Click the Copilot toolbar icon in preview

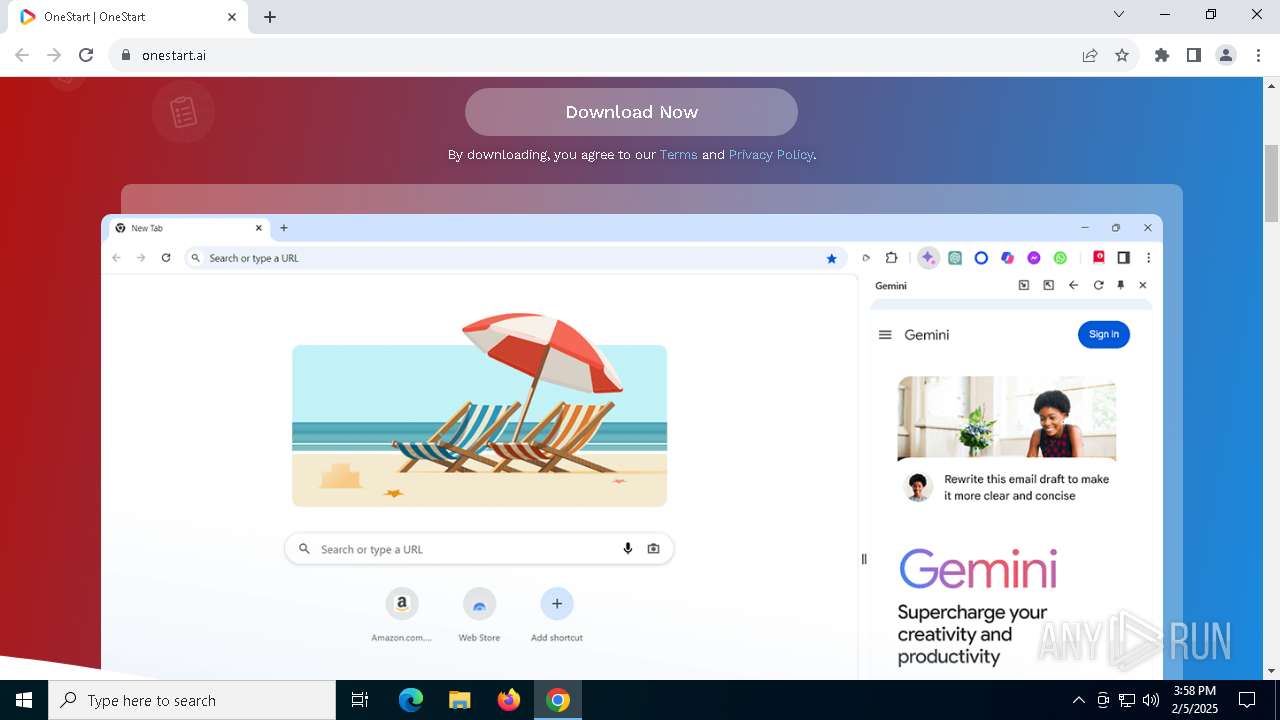tap(1007, 258)
